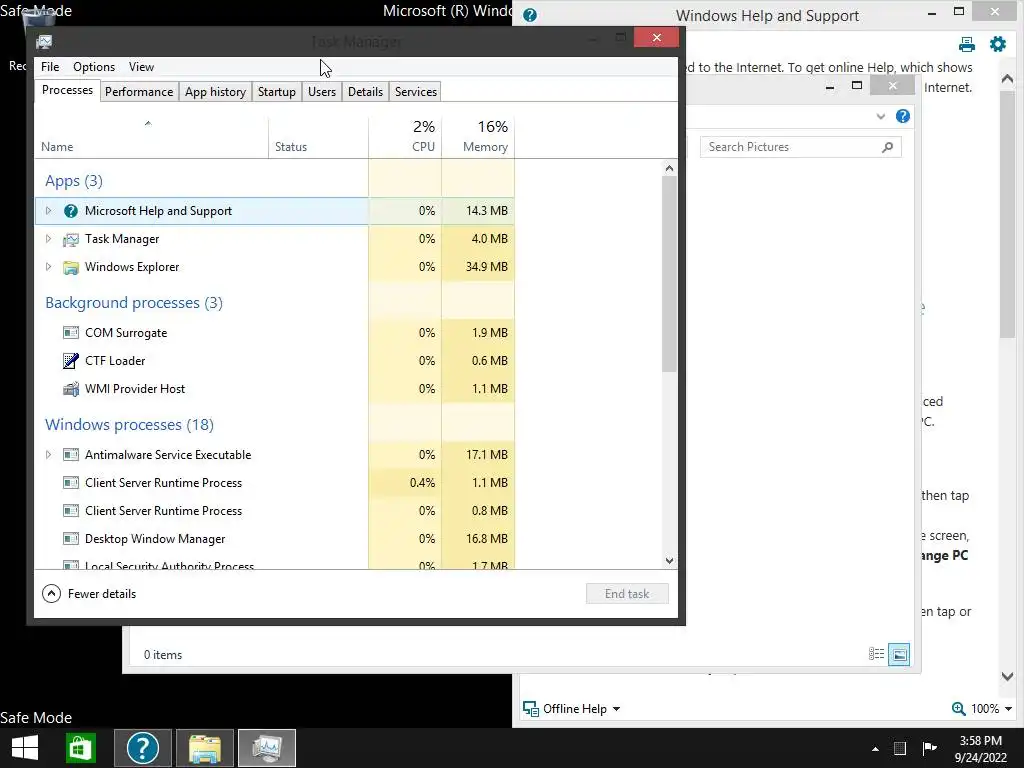1024x768 pixels.
Task: Open the View menu
Action: tap(141, 67)
